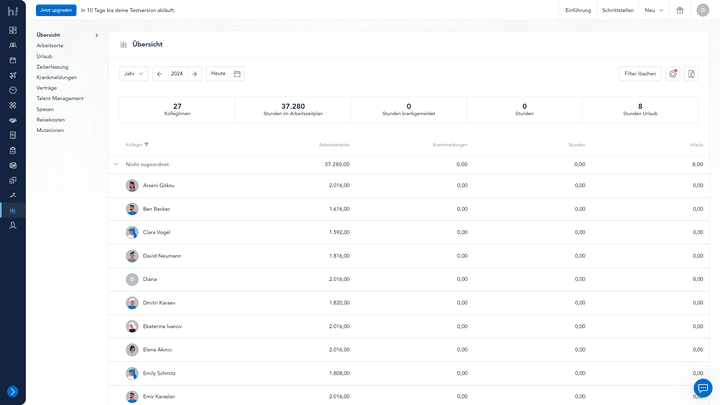
Task: Click the filter icon next to Kollegin
Action: [146, 145]
